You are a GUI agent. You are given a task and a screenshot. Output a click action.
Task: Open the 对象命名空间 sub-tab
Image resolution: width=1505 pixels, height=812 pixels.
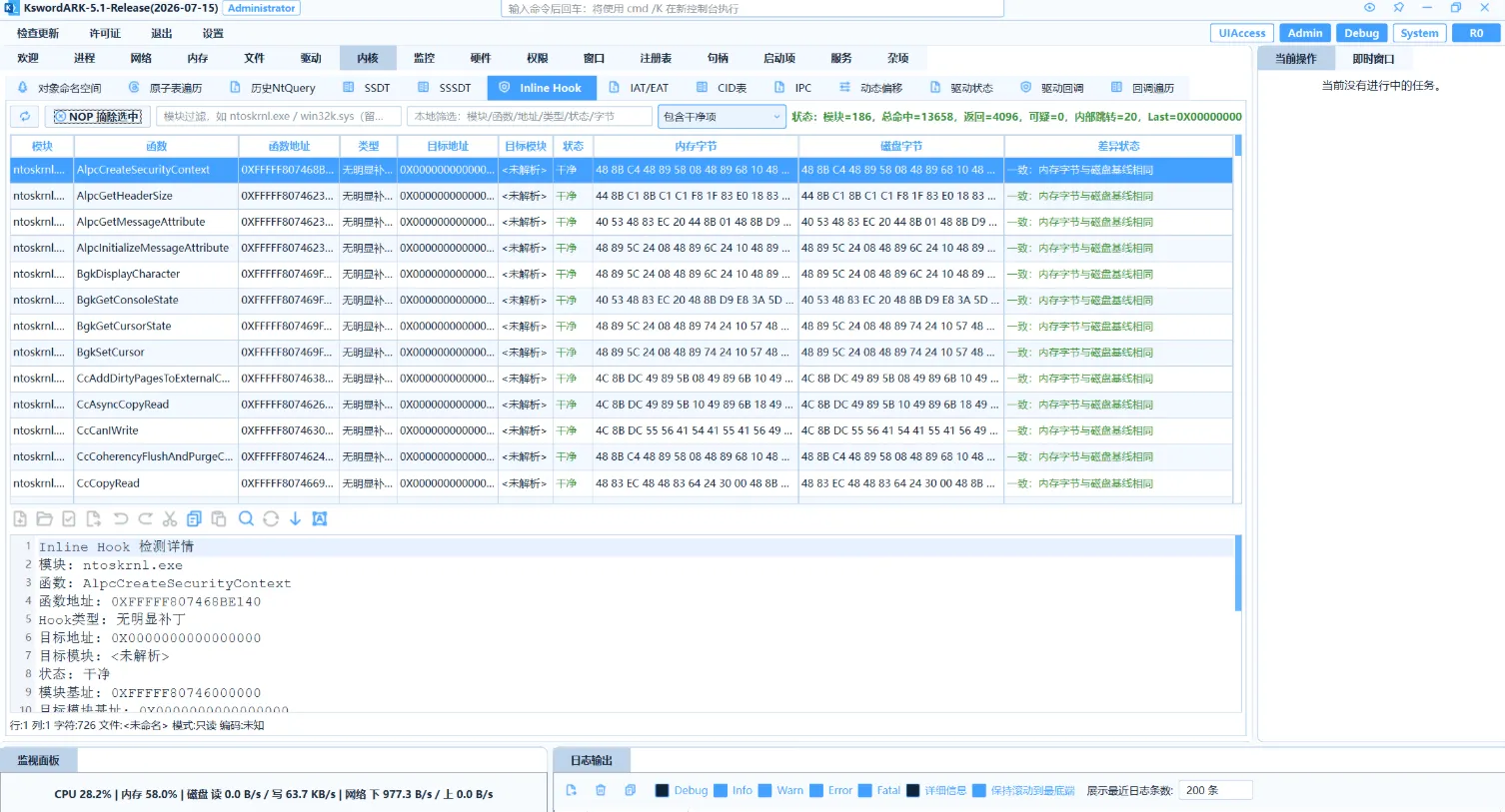pos(60,88)
